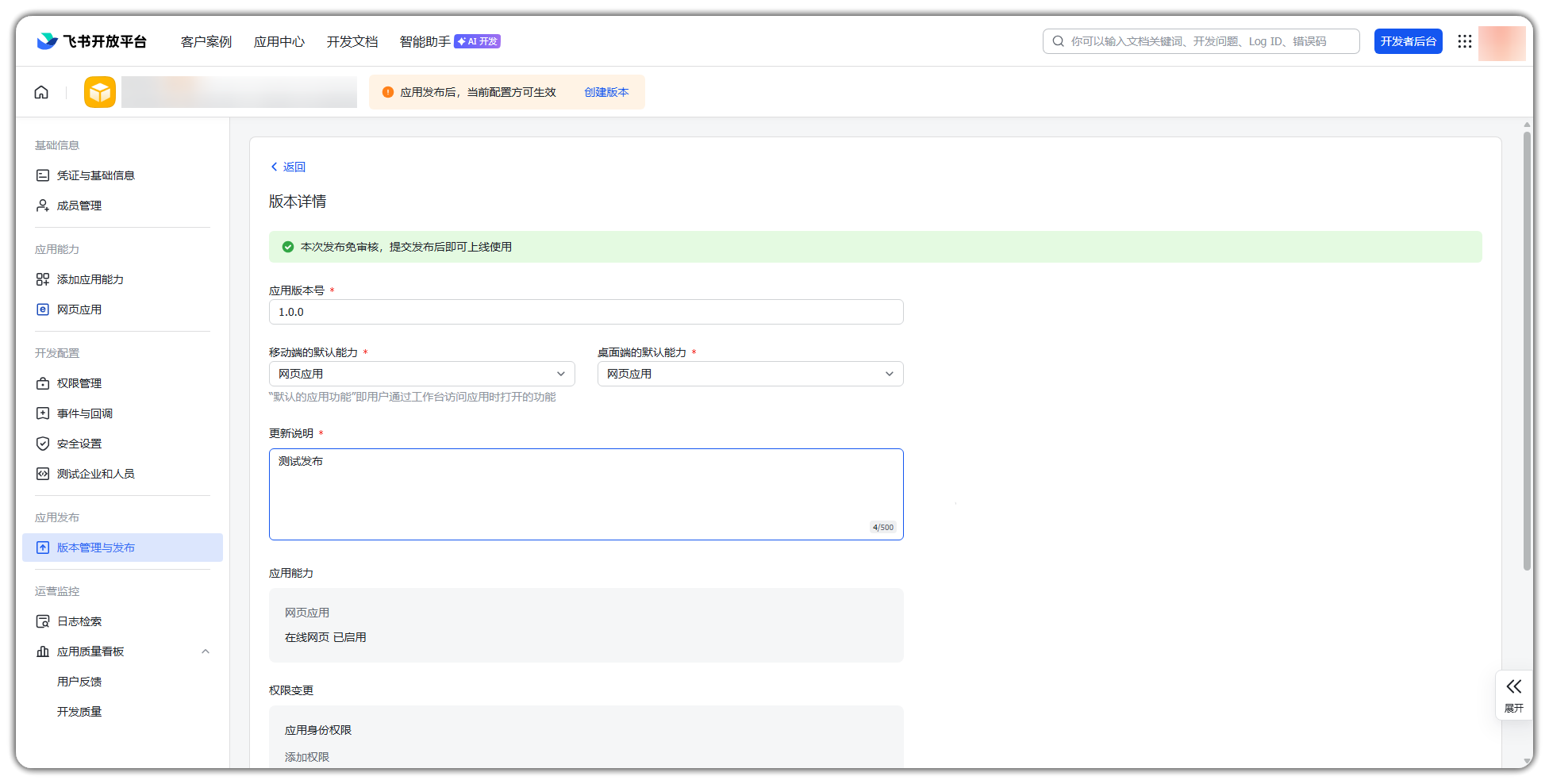1549x784 pixels.
Task: Click the search magnifier icon
Action: pos(1058,41)
